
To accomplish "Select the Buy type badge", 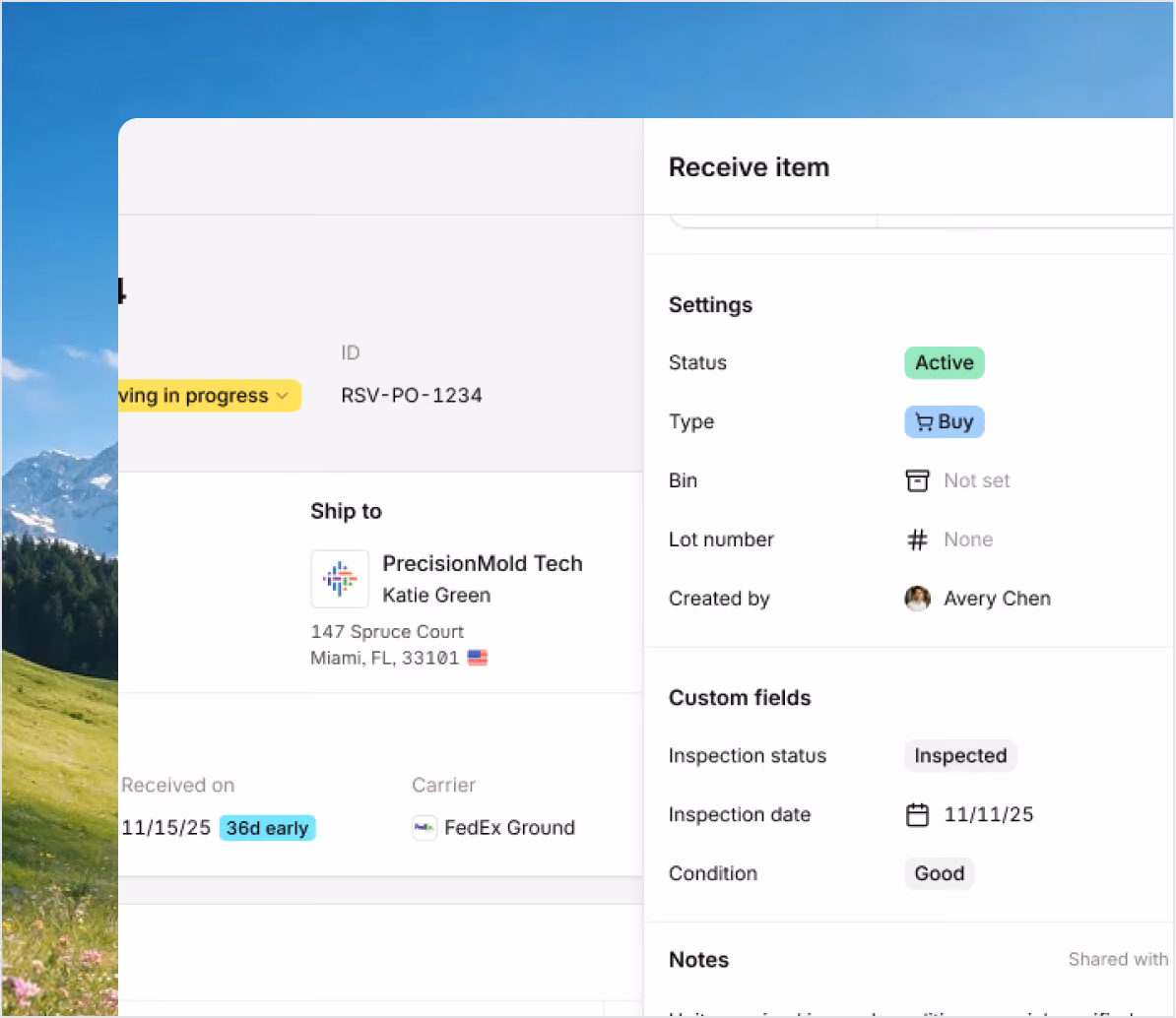I will (x=944, y=422).
